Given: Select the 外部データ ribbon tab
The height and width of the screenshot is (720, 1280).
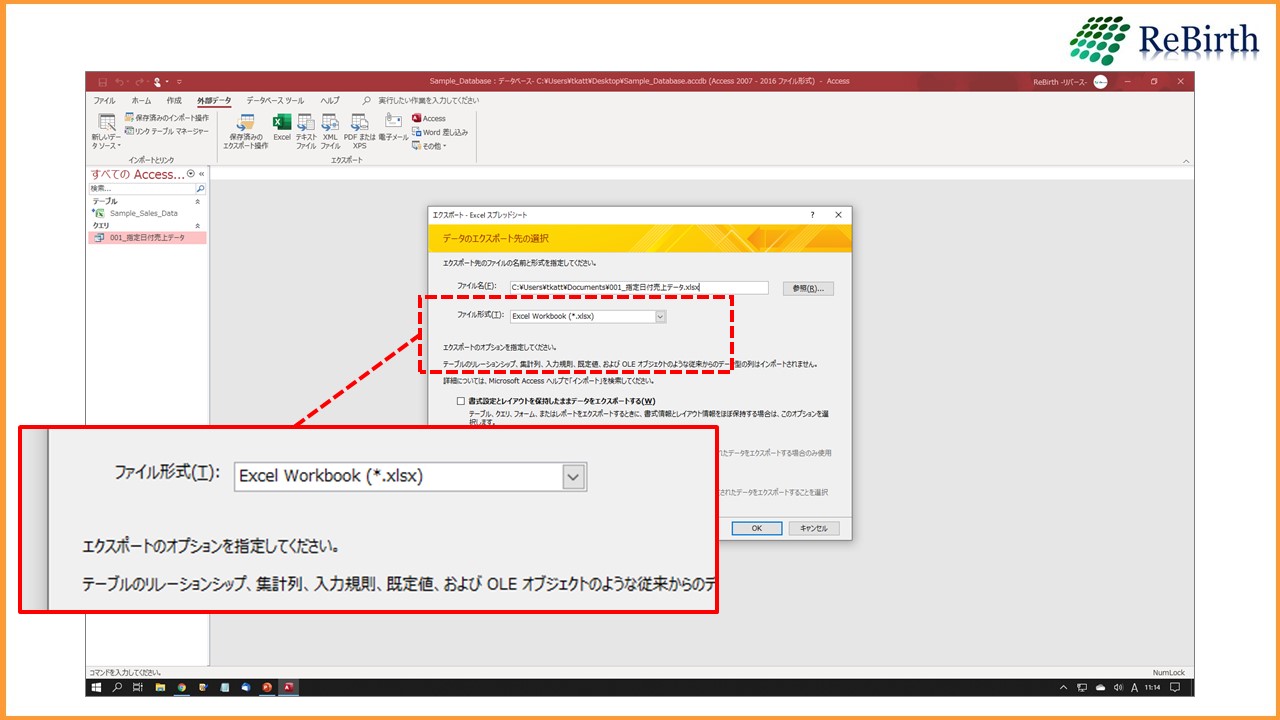Looking at the screenshot, I should [x=214, y=100].
